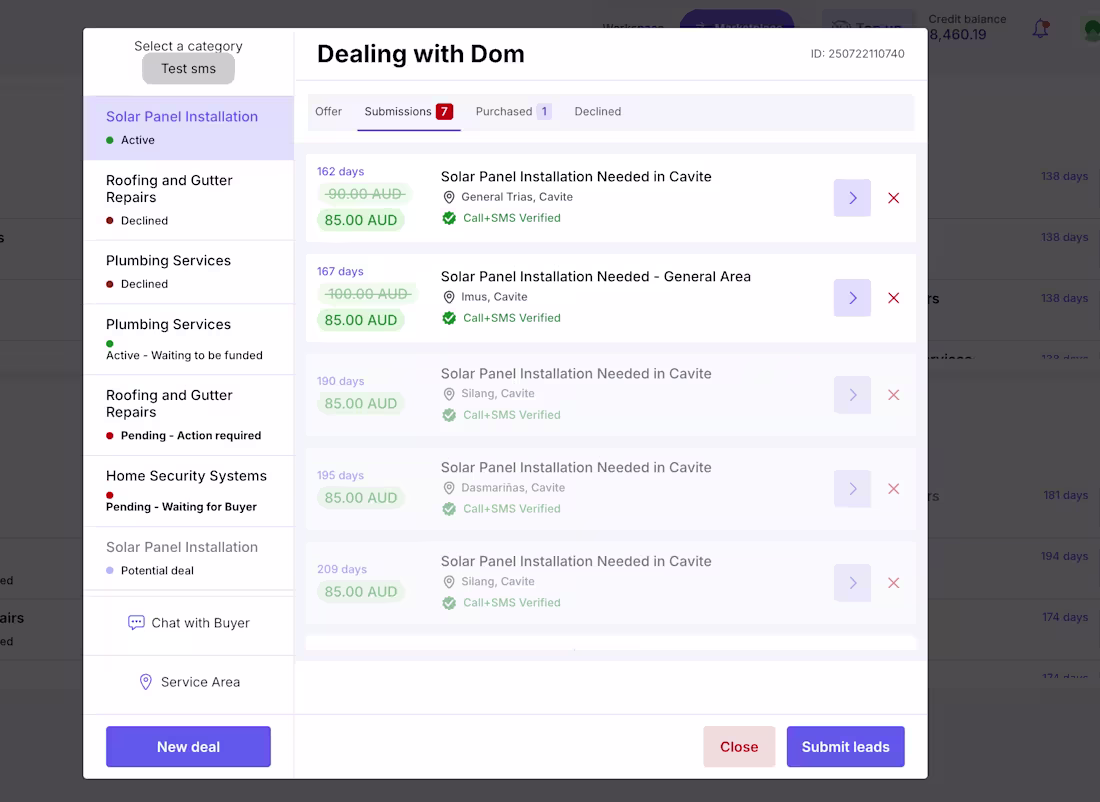Remove the 209 days Silang lead

(894, 582)
